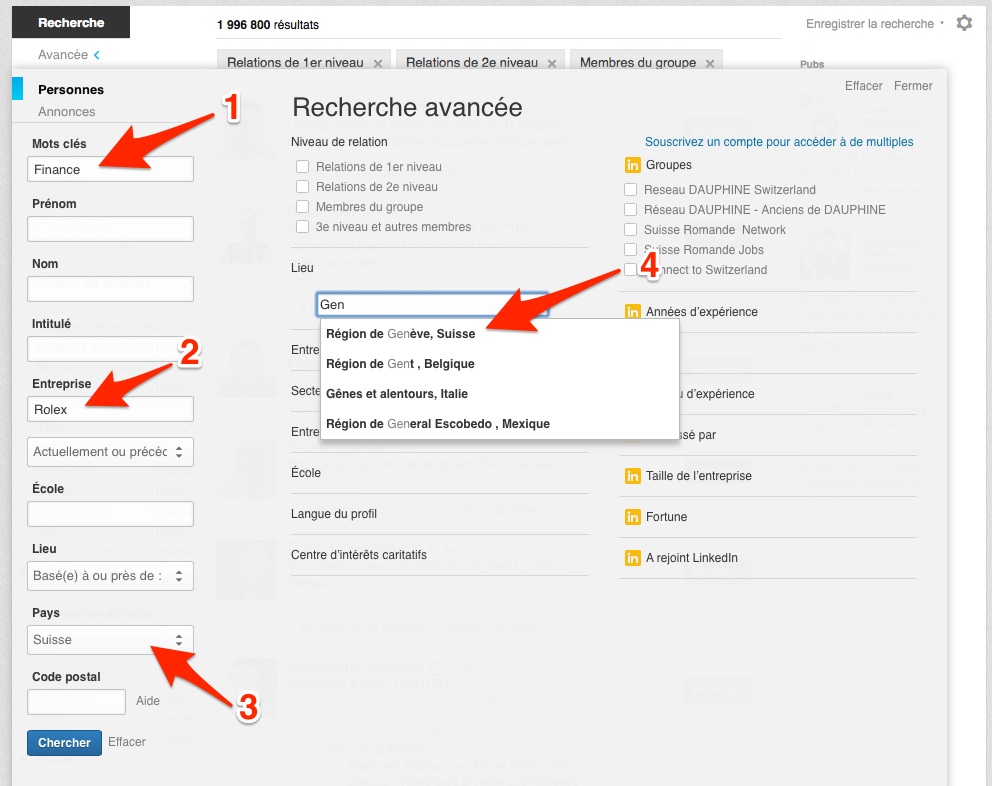This screenshot has height=786, width=992.
Task: Click the LinkedIn icon beside Années d'expérience
Action: click(x=632, y=311)
